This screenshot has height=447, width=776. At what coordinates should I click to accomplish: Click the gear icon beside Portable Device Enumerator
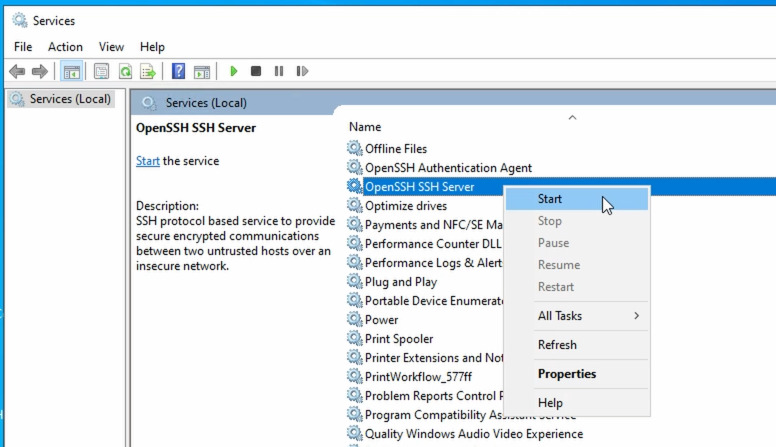(x=354, y=300)
